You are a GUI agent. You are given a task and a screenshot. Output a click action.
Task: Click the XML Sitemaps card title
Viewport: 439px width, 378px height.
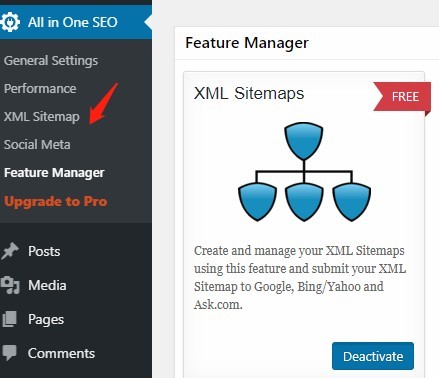249,93
